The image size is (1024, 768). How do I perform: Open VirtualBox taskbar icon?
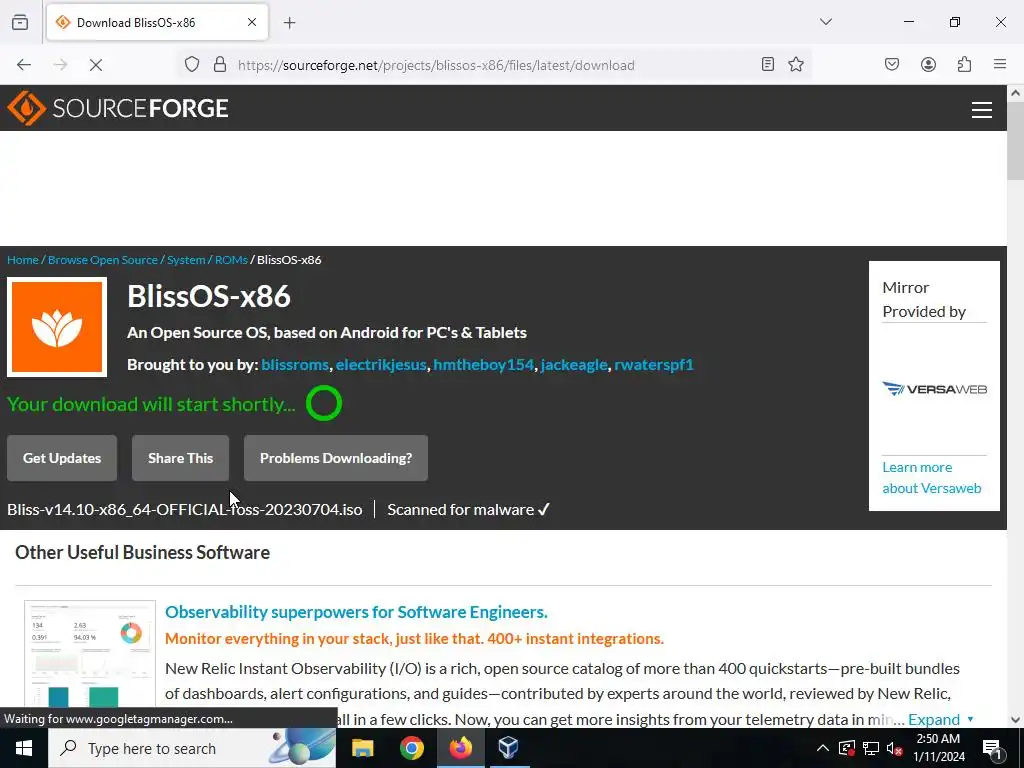coord(508,748)
